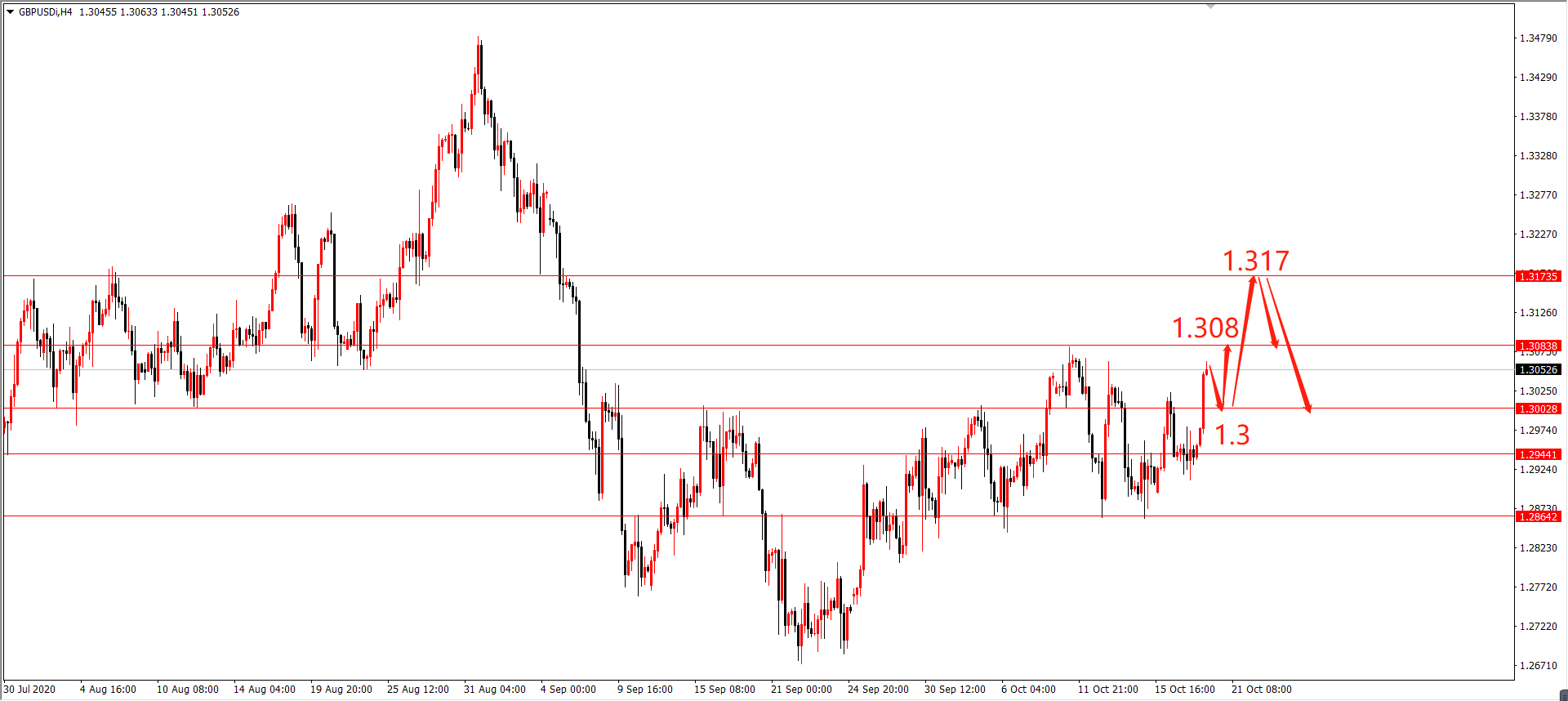Select the red 1.30838 price tag
Viewport: 1568px width, 701px height.
[1538, 346]
